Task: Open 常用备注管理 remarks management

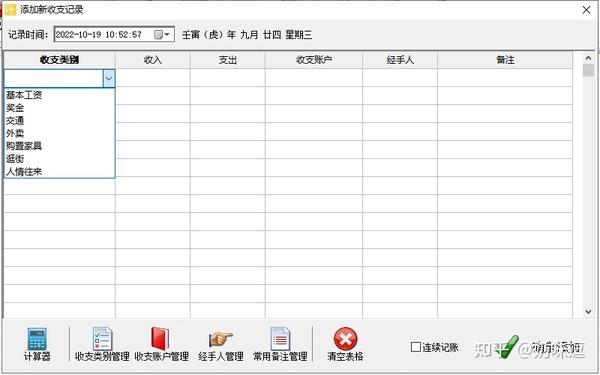Action: (x=280, y=345)
